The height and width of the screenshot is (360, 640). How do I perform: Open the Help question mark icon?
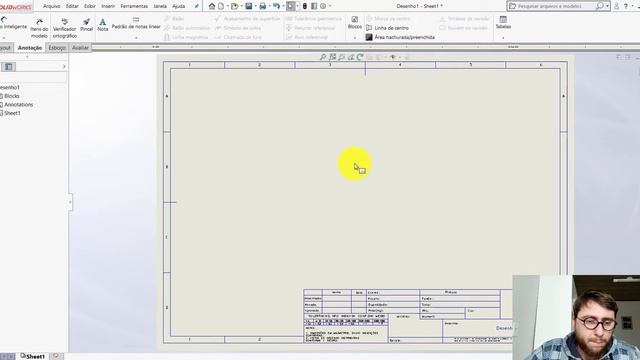tap(626, 6)
